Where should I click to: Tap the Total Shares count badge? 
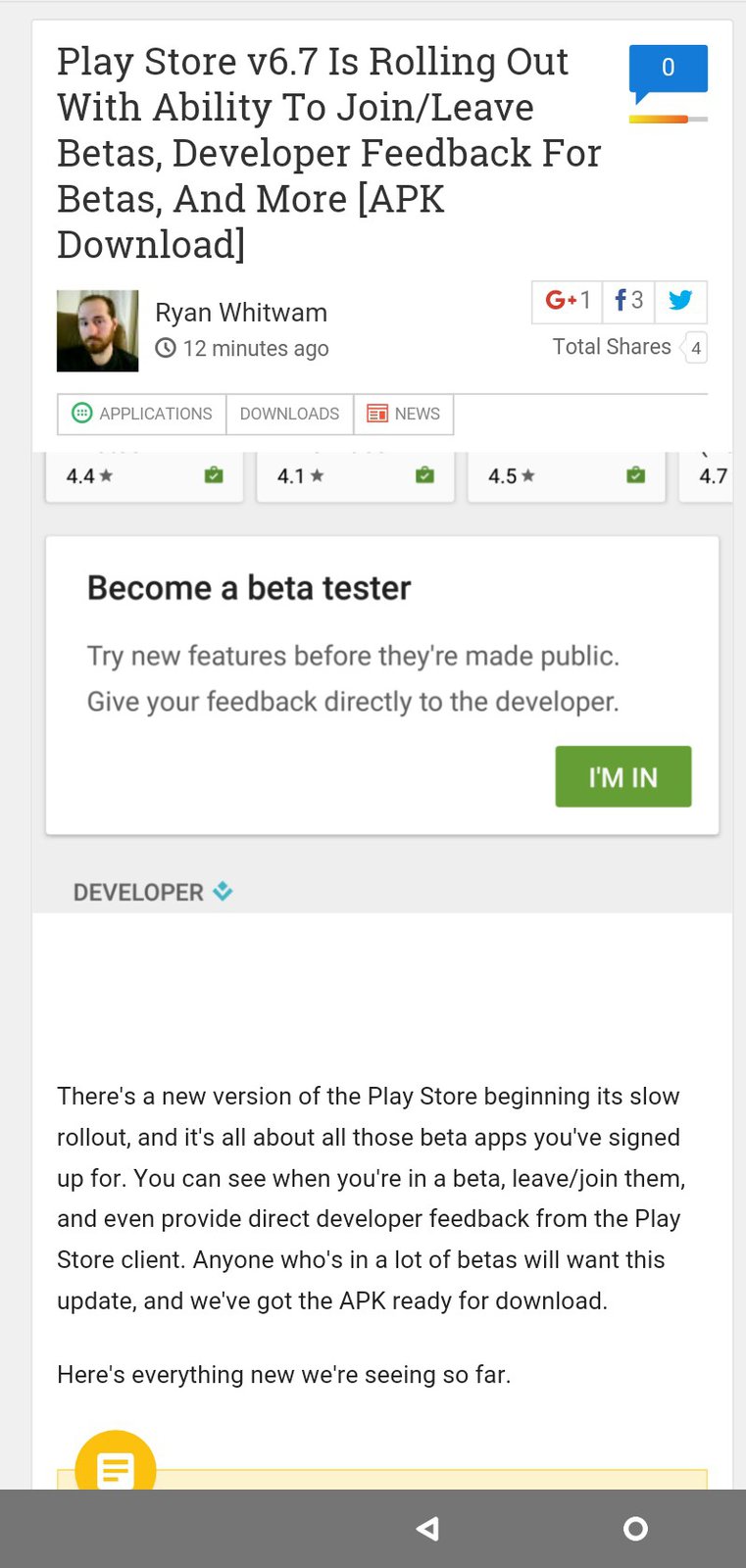pyautogui.click(x=695, y=348)
